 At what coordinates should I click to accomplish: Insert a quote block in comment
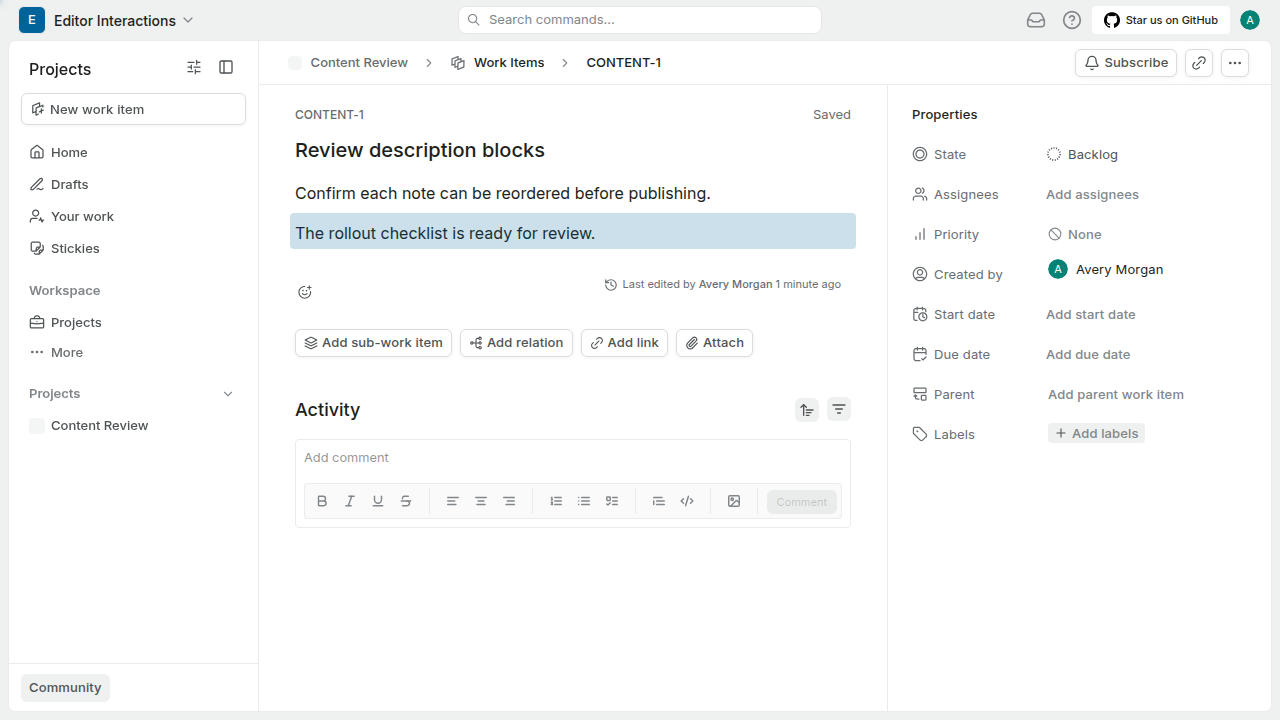coord(658,501)
